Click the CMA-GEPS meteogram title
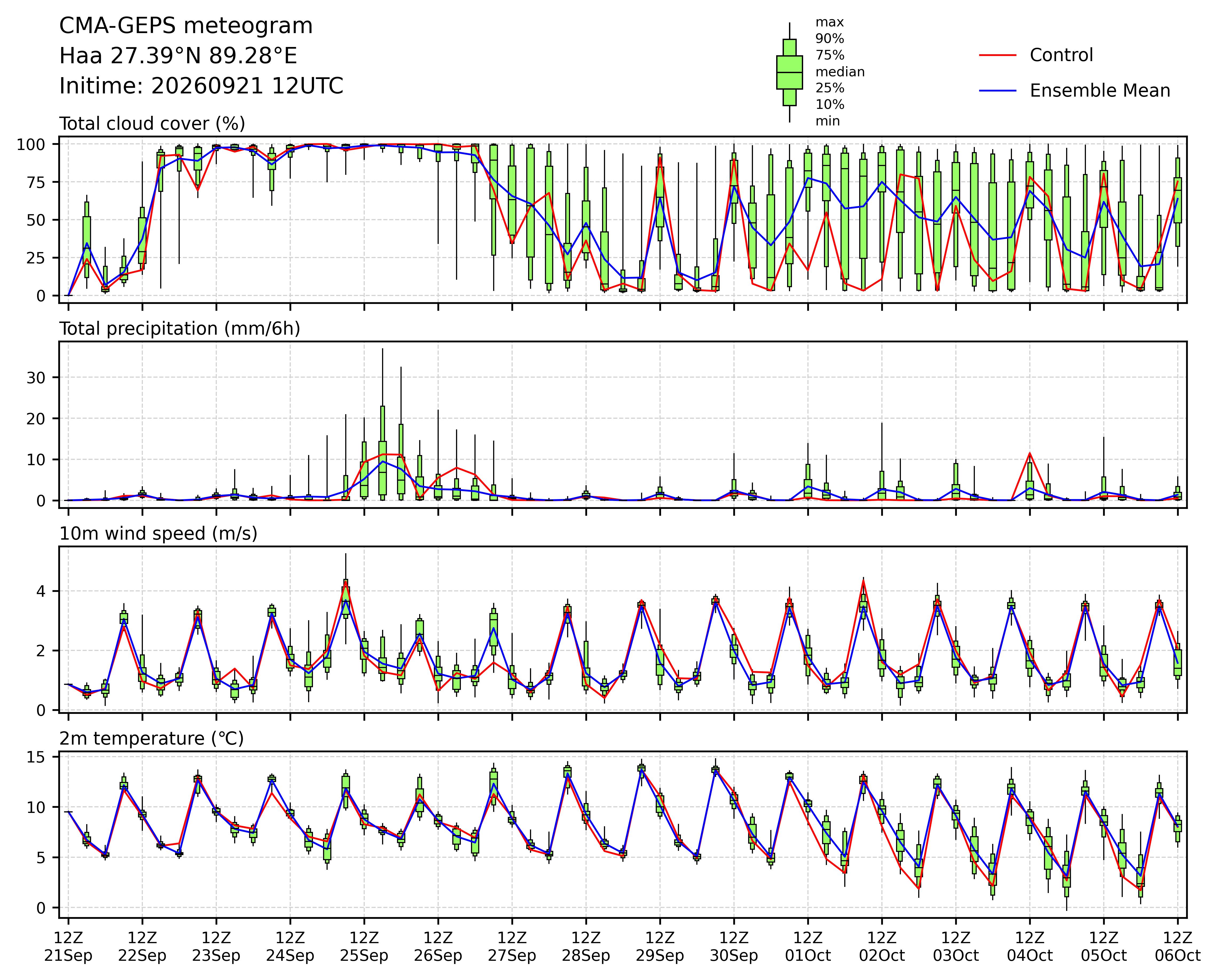This screenshot has width=1217, height=980. tap(186, 26)
